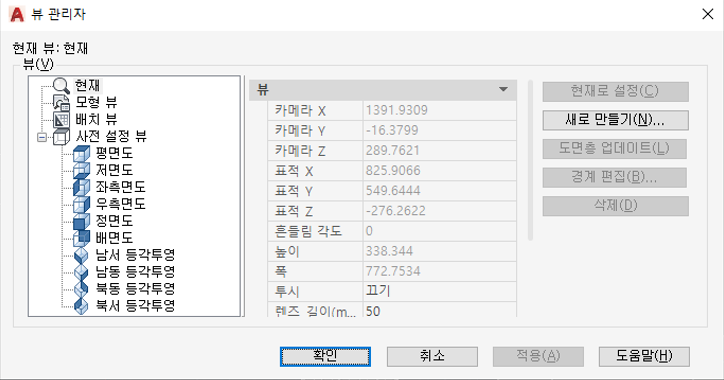Viewport: 724px width, 380px height.
Task: Click the 표적 X value 825.9066
Action: pyautogui.click(x=440, y=171)
